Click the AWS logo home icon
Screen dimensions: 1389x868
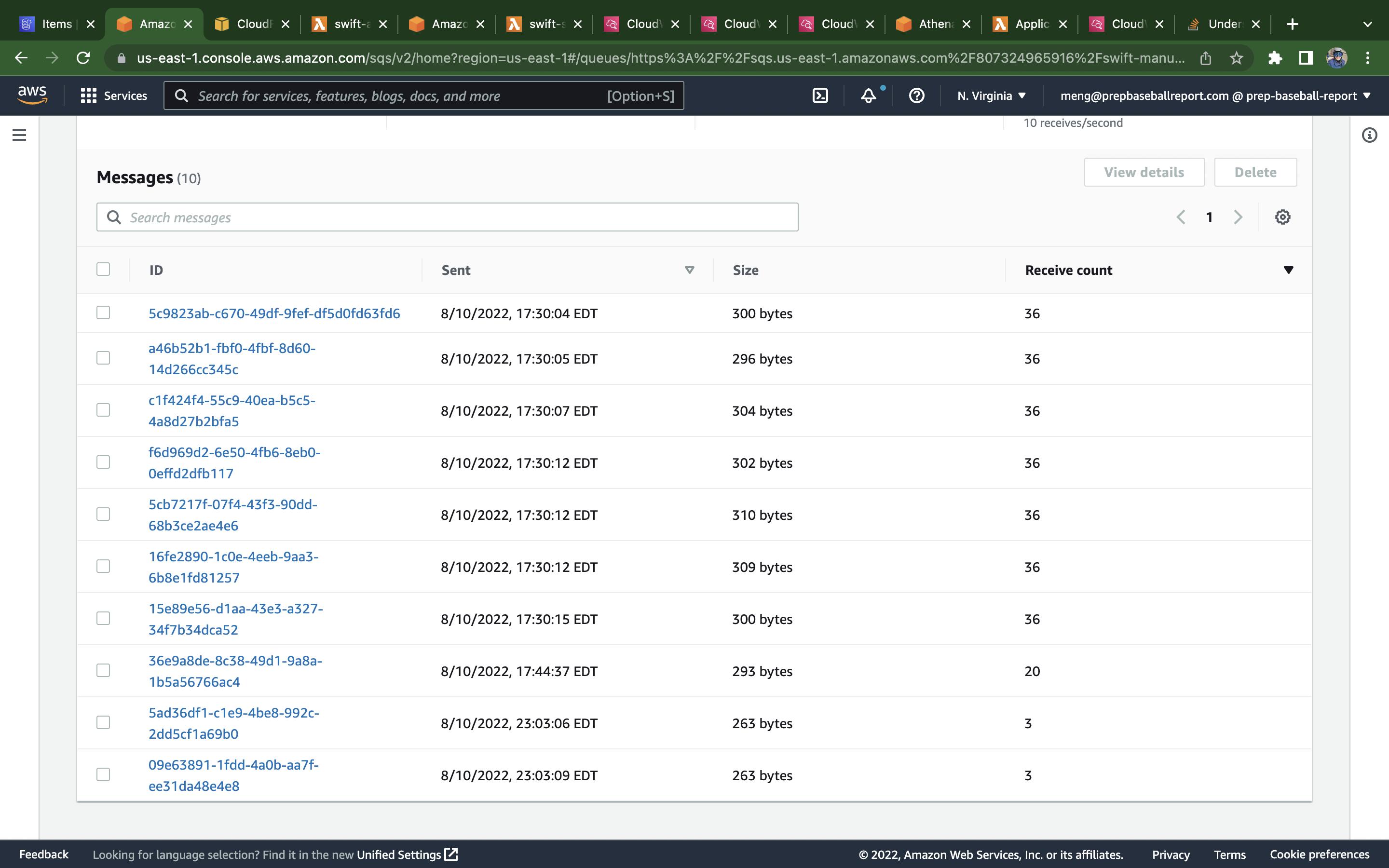tap(32, 95)
